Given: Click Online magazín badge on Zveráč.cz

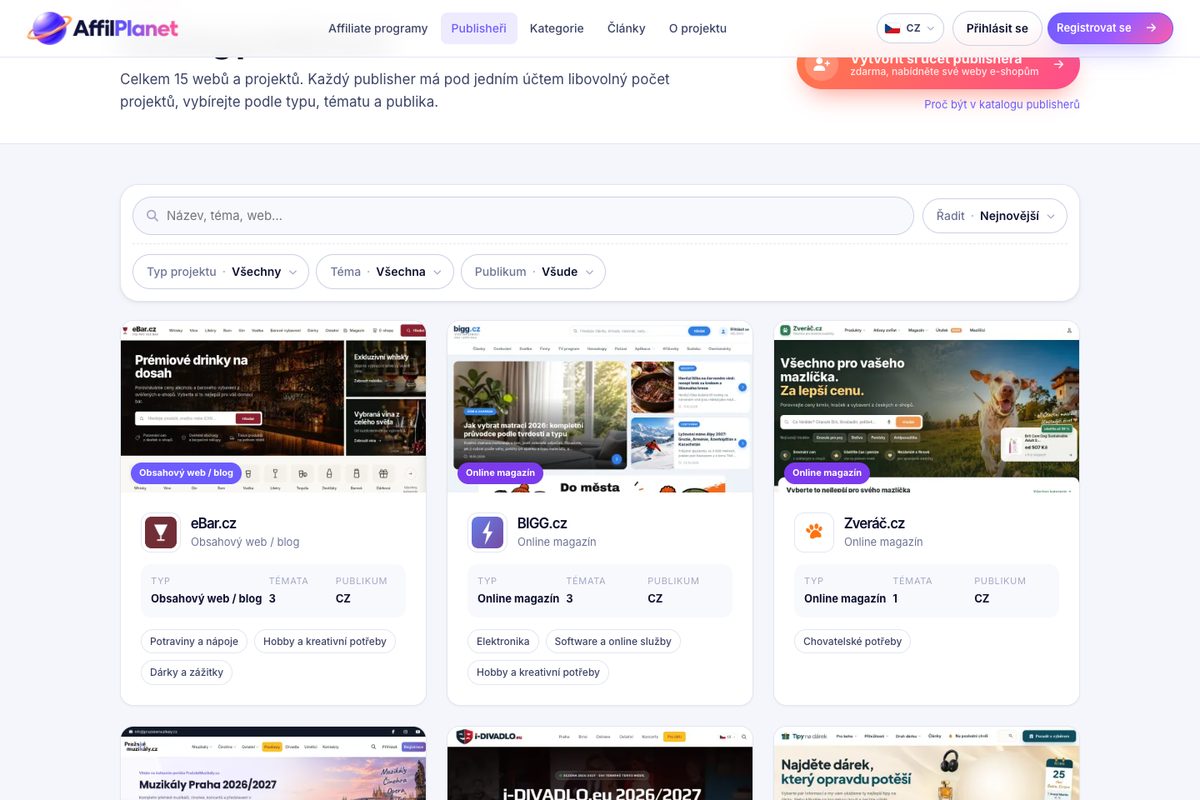Looking at the screenshot, I should [827, 473].
